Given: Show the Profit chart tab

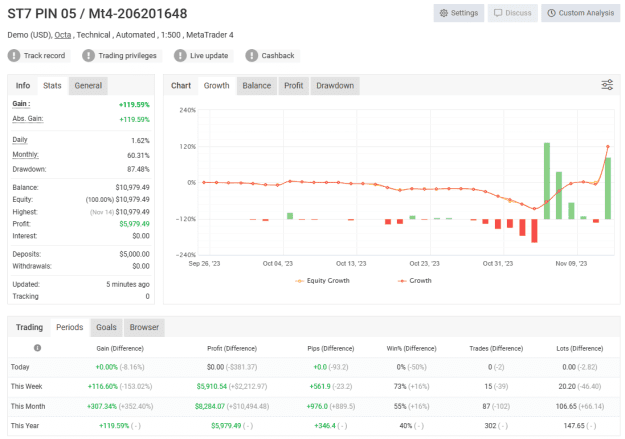Looking at the screenshot, I should pyautogui.click(x=294, y=86).
